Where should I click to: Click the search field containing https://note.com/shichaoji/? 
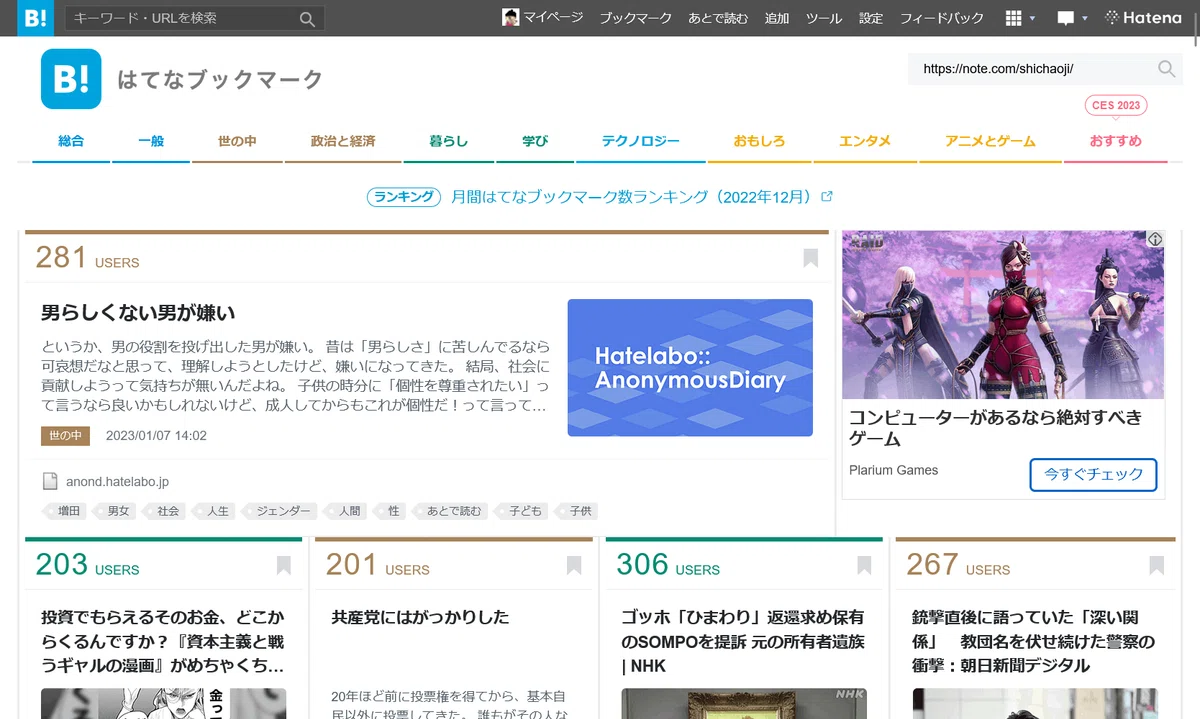[x=1031, y=69]
